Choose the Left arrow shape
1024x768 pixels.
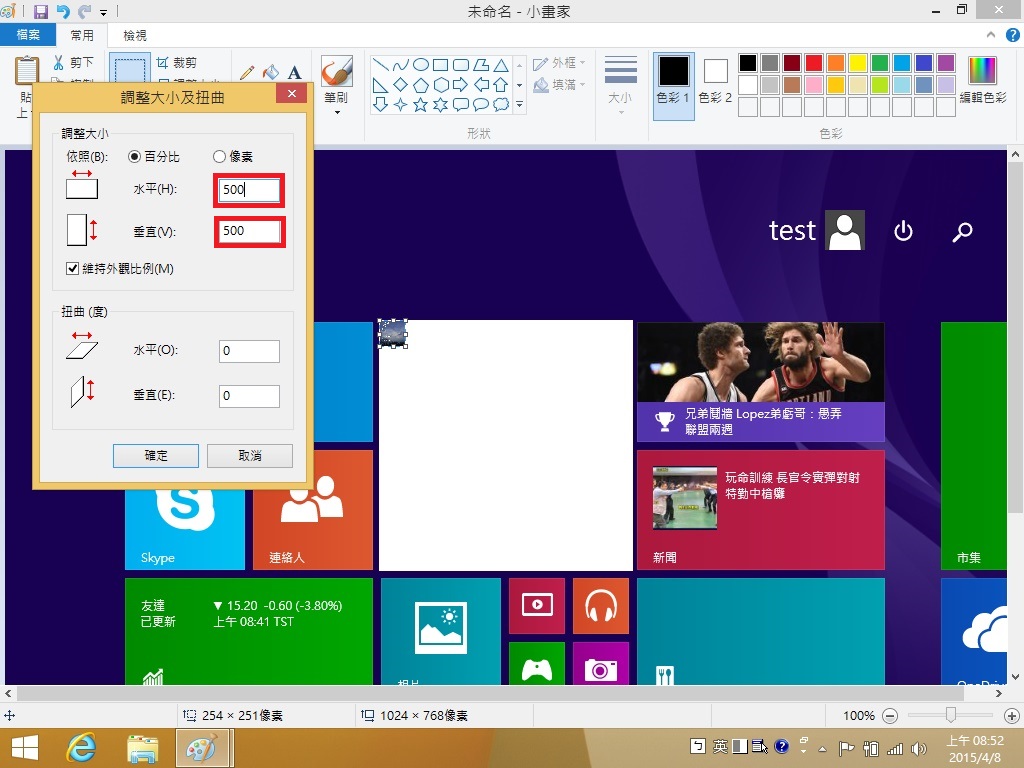point(481,85)
